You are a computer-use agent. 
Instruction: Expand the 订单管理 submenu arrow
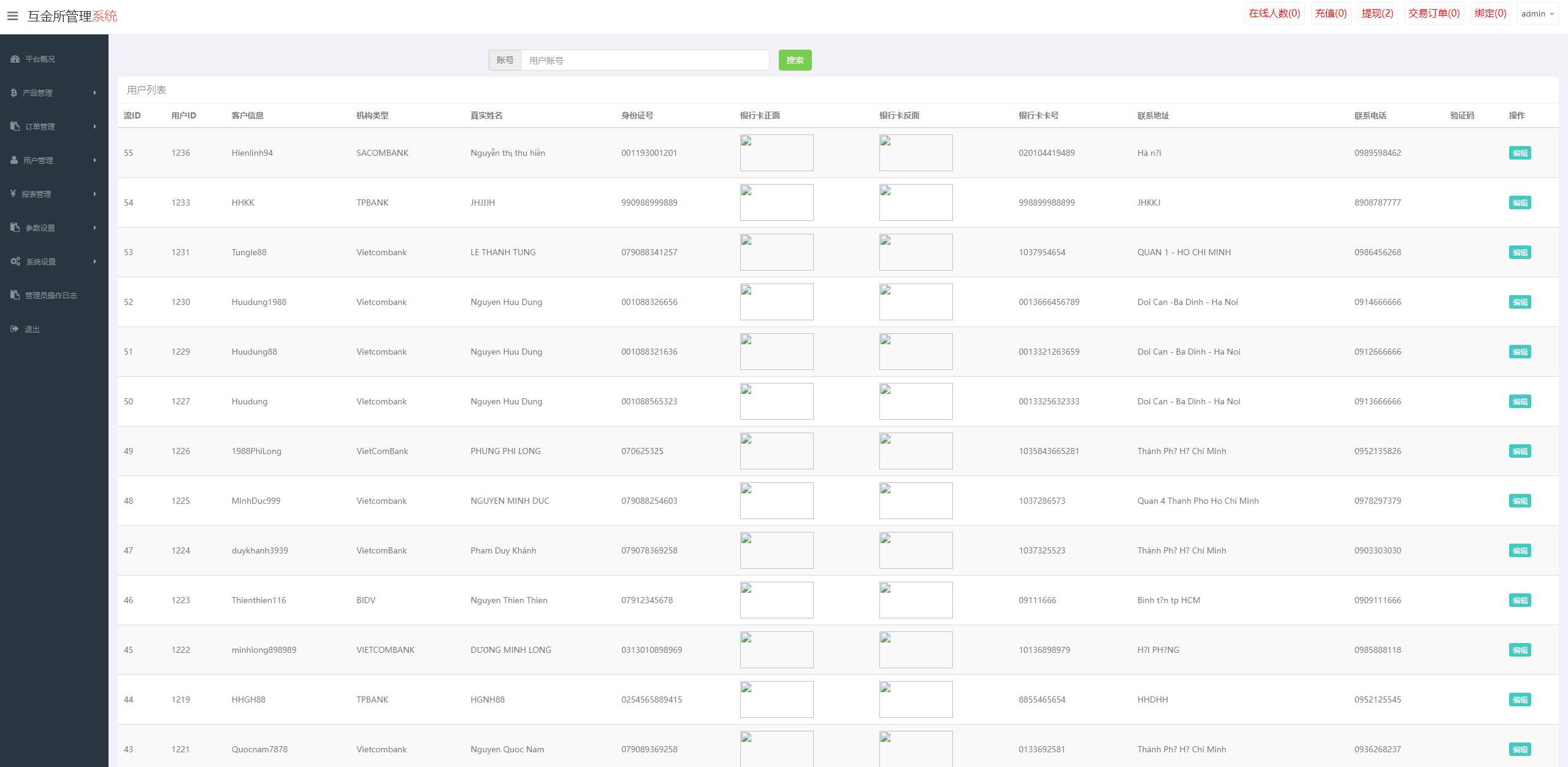coord(95,126)
